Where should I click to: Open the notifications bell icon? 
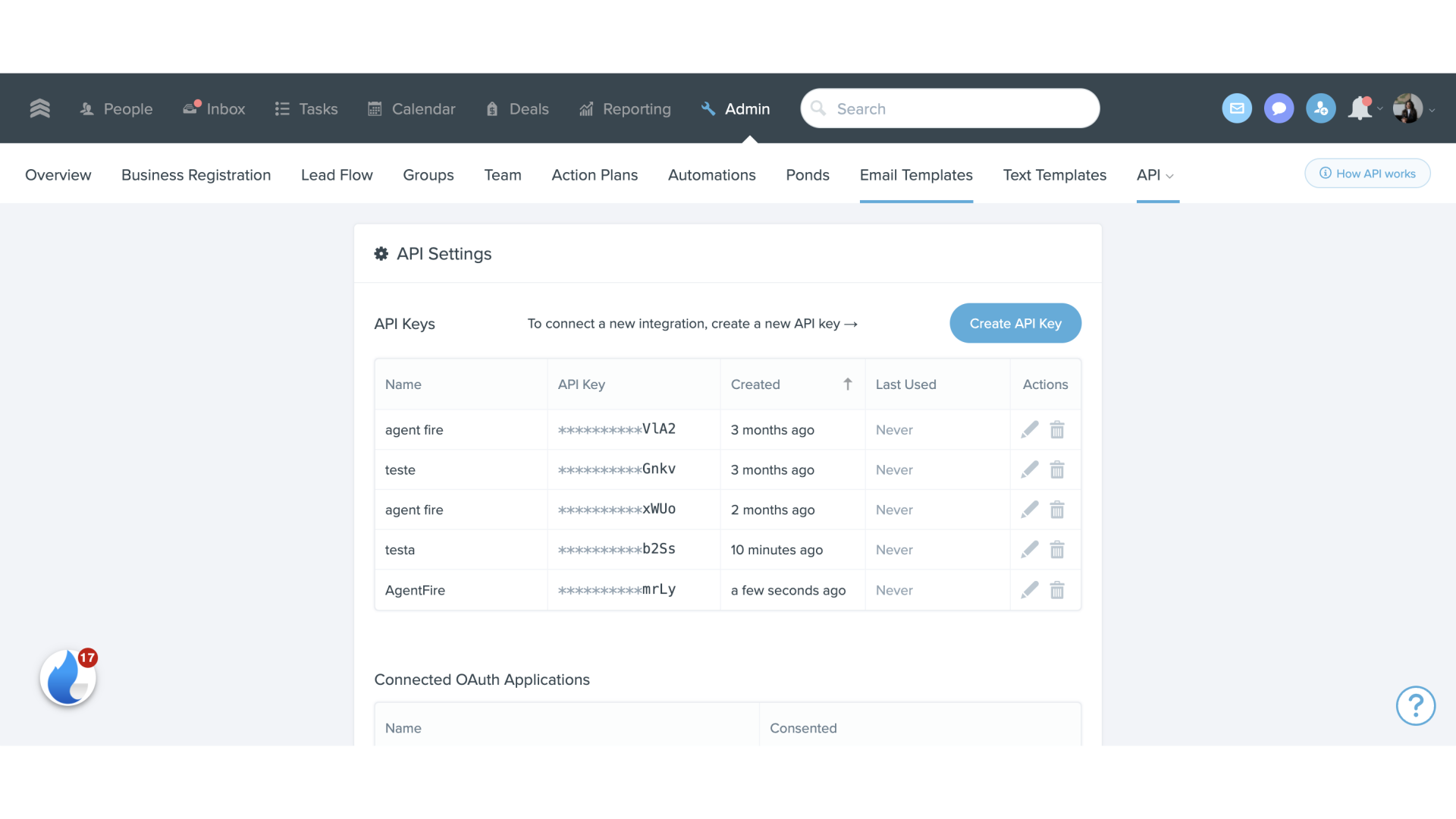coord(1360,108)
